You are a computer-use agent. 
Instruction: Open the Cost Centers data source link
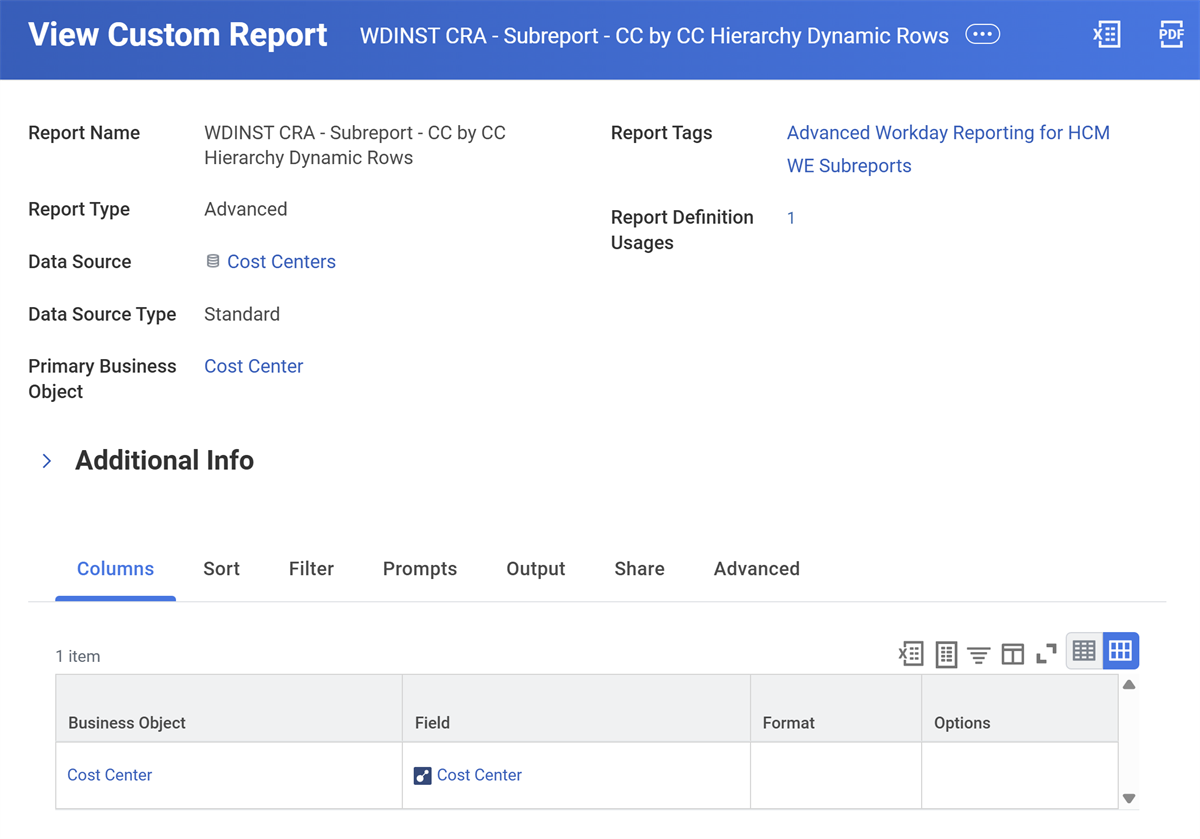click(x=281, y=262)
